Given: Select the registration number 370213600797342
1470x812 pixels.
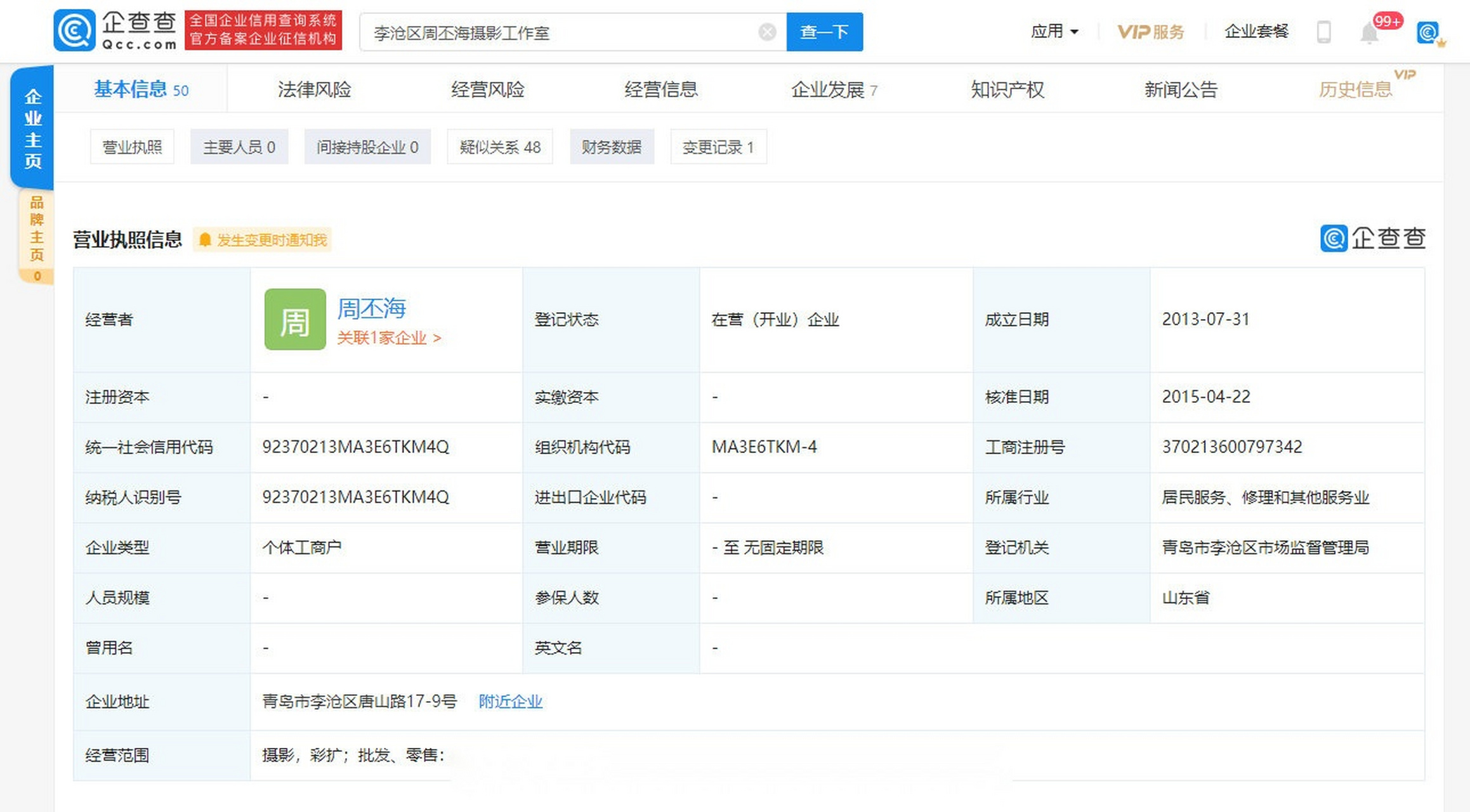Looking at the screenshot, I should (1231, 447).
